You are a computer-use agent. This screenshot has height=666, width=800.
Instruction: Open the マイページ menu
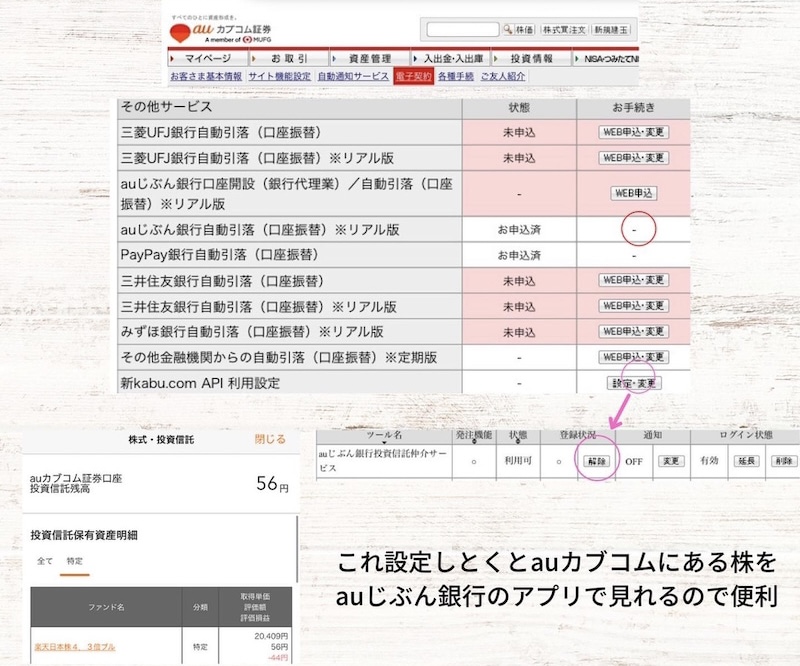[207, 59]
